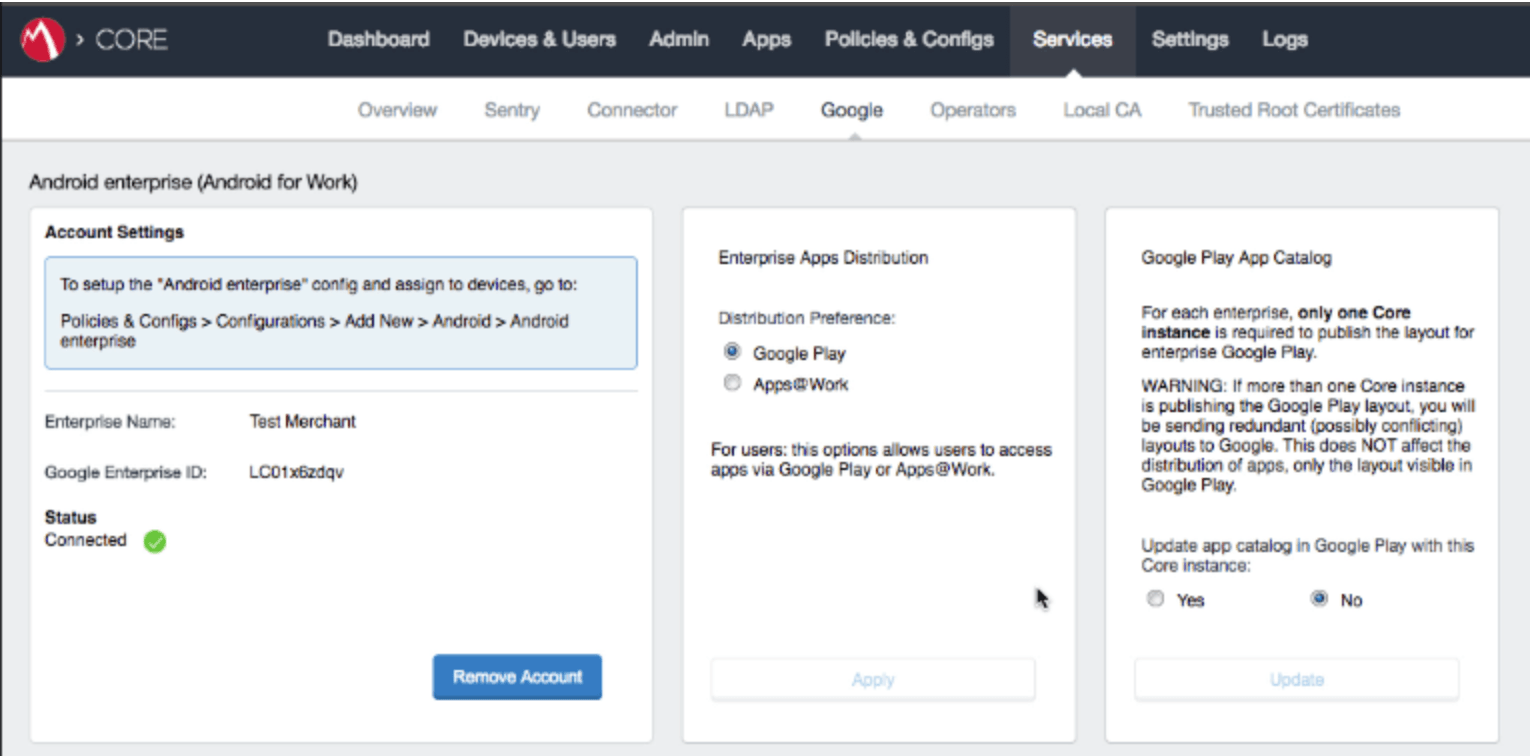This screenshot has width=1530, height=756.
Task: Open the Local CA tab
Action: (x=1102, y=110)
